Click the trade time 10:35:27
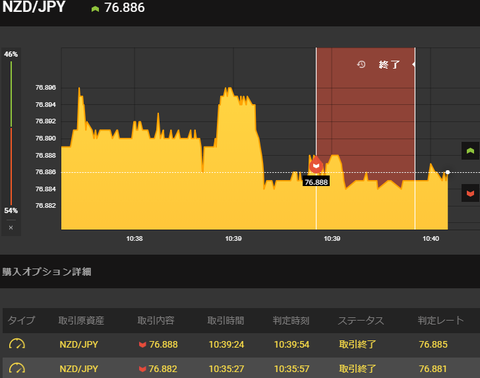The width and height of the screenshot is (480, 378). (226, 369)
